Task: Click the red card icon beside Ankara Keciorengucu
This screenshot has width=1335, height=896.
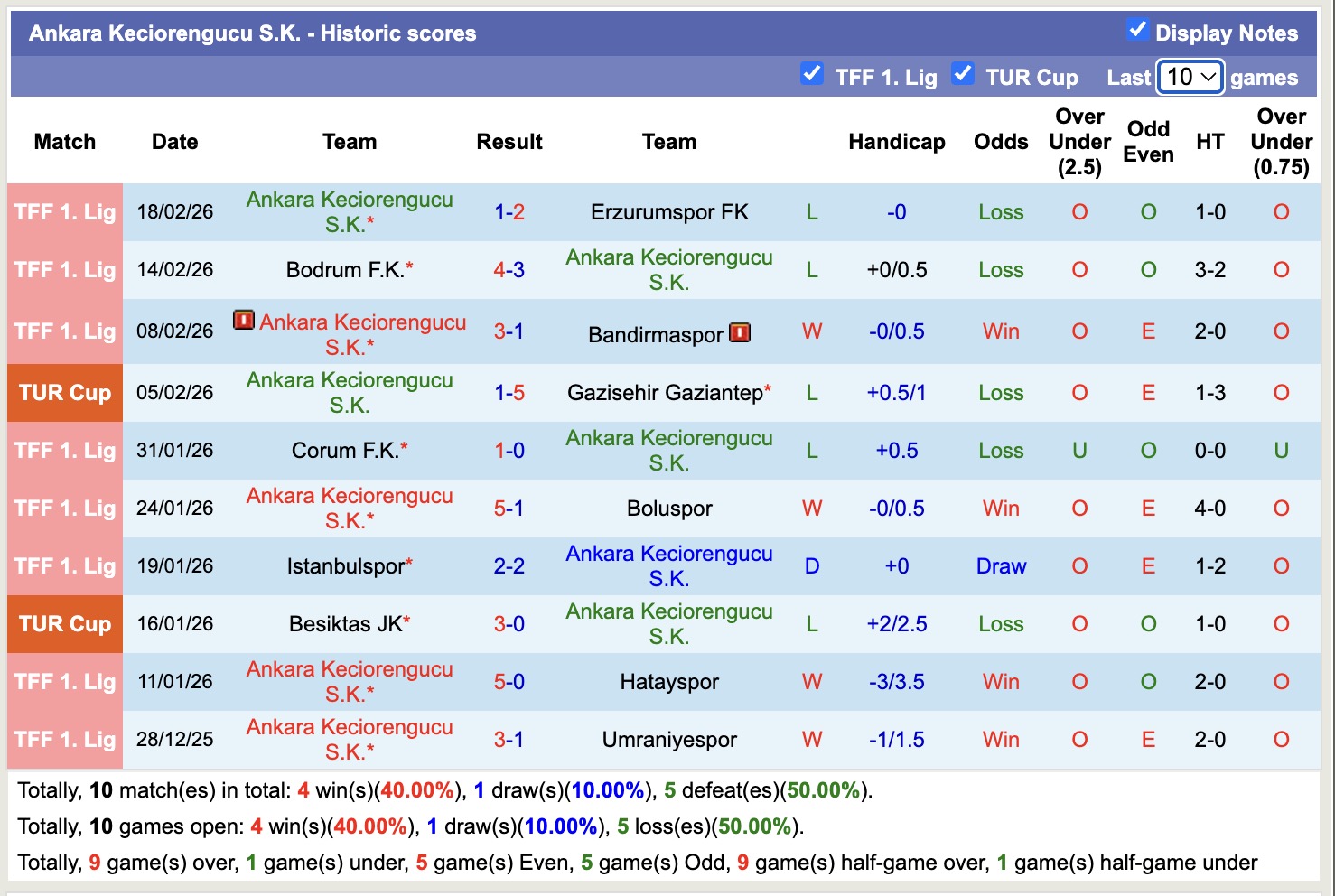Action: pyautogui.click(x=244, y=322)
